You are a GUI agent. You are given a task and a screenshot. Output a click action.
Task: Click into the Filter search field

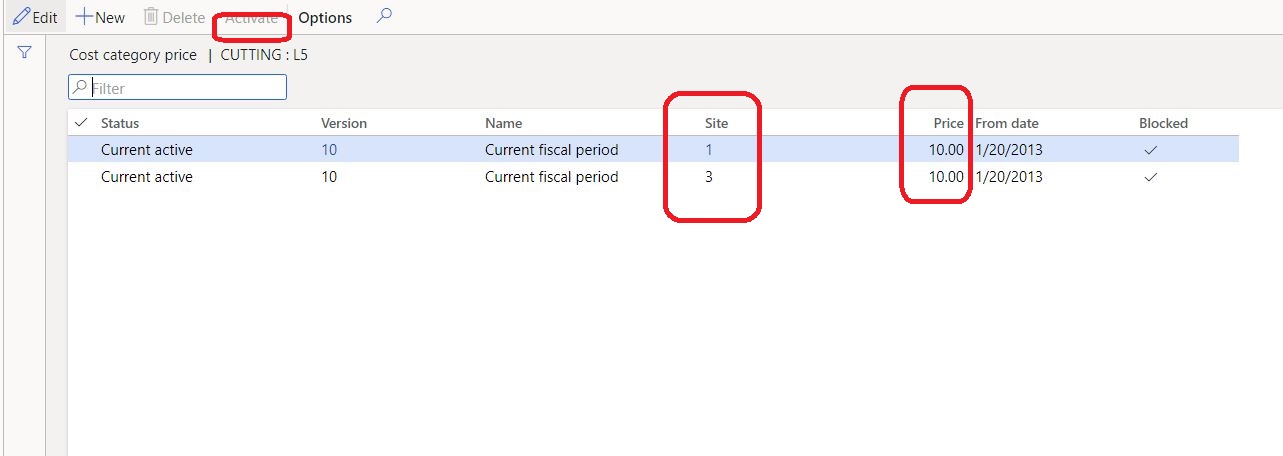(186, 88)
